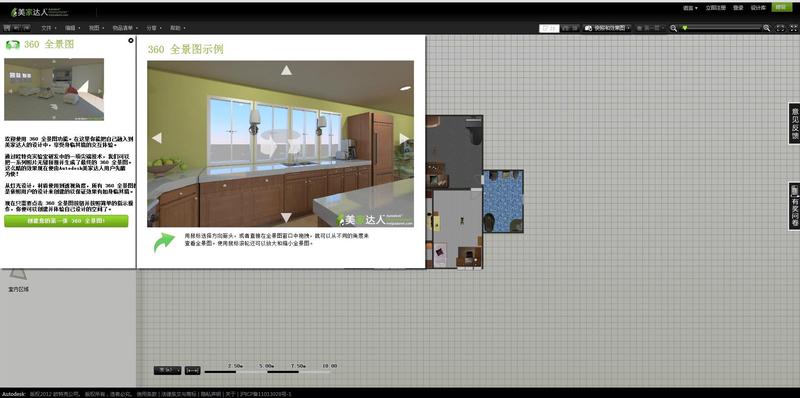Image resolution: width=800 pixels, height=398 pixels.
Task: Open the 语言 language dropdown
Action: pos(690,8)
